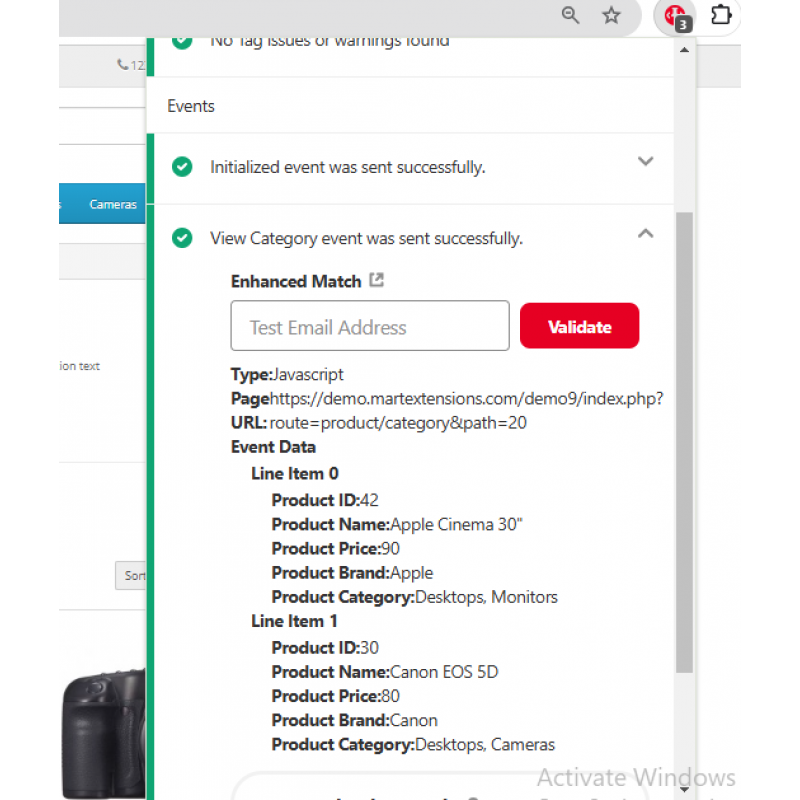The height and width of the screenshot is (800, 800).
Task: Click inside the Test Email Address field
Action: pyautogui.click(x=370, y=326)
